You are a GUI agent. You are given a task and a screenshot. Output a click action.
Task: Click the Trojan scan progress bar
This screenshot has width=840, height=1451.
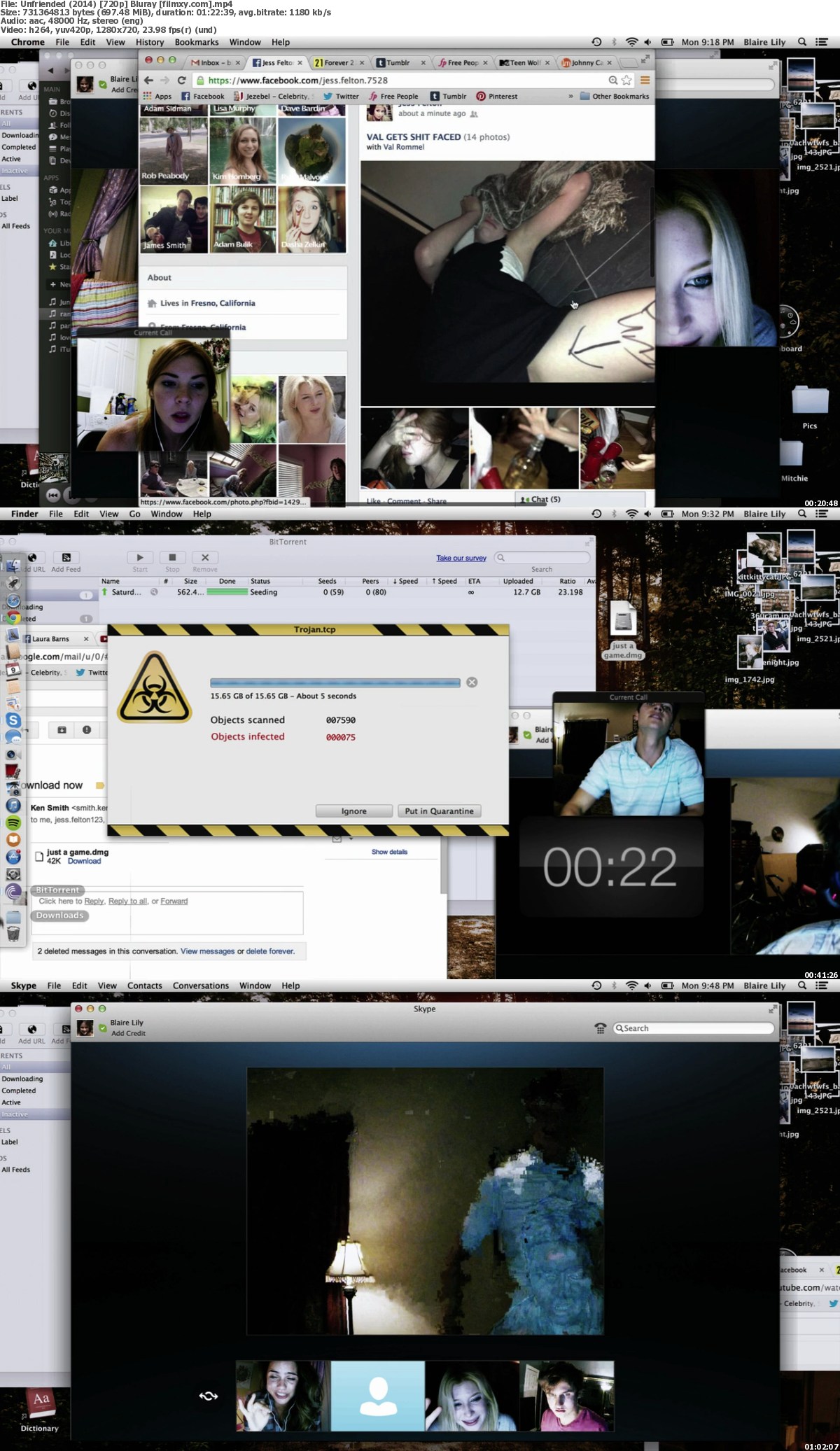335,682
